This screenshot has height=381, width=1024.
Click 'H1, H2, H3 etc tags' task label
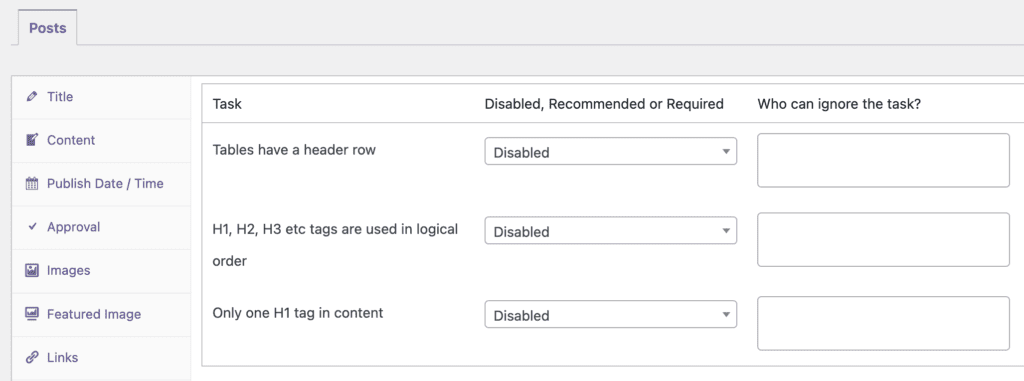tap(335, 245)
